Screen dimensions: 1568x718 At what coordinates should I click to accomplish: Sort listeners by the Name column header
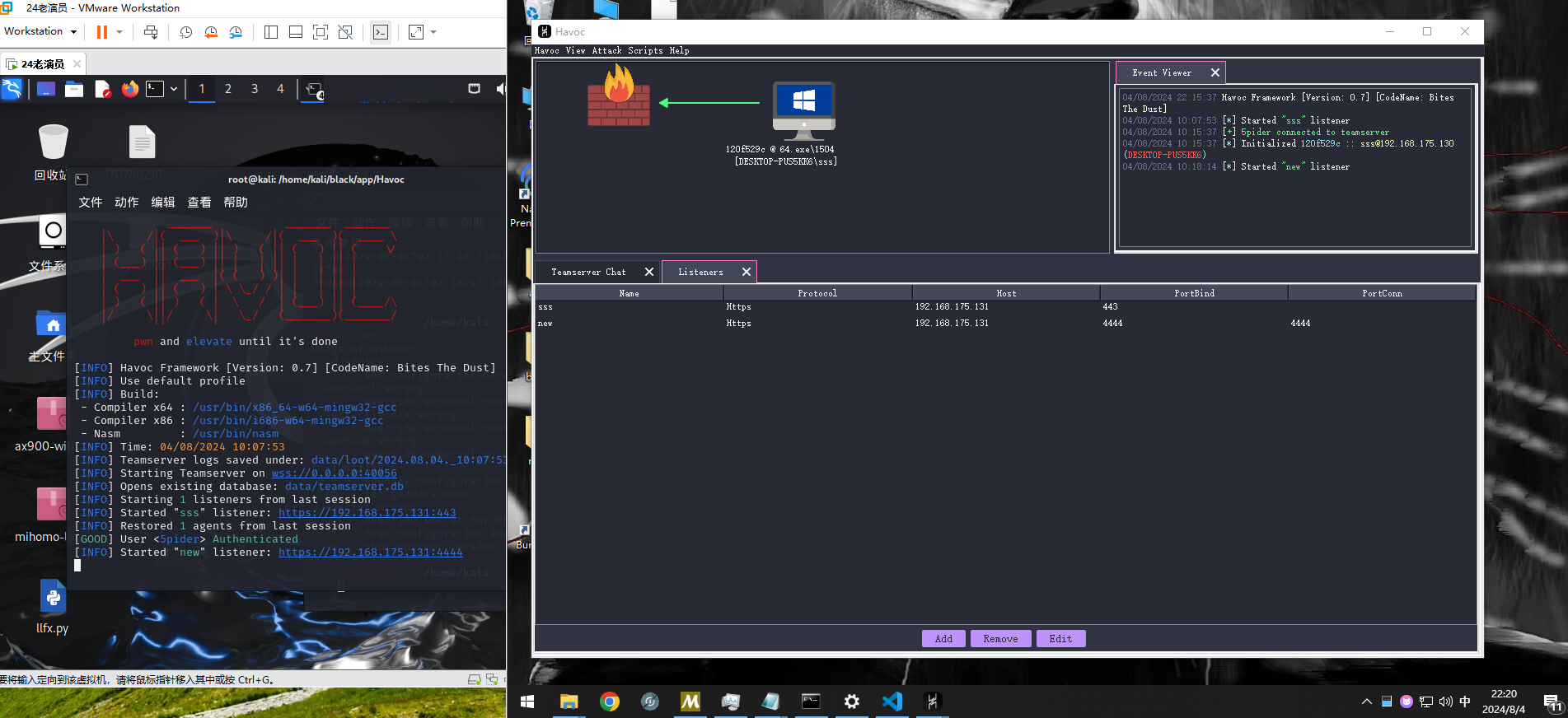(x=630, y=293)
